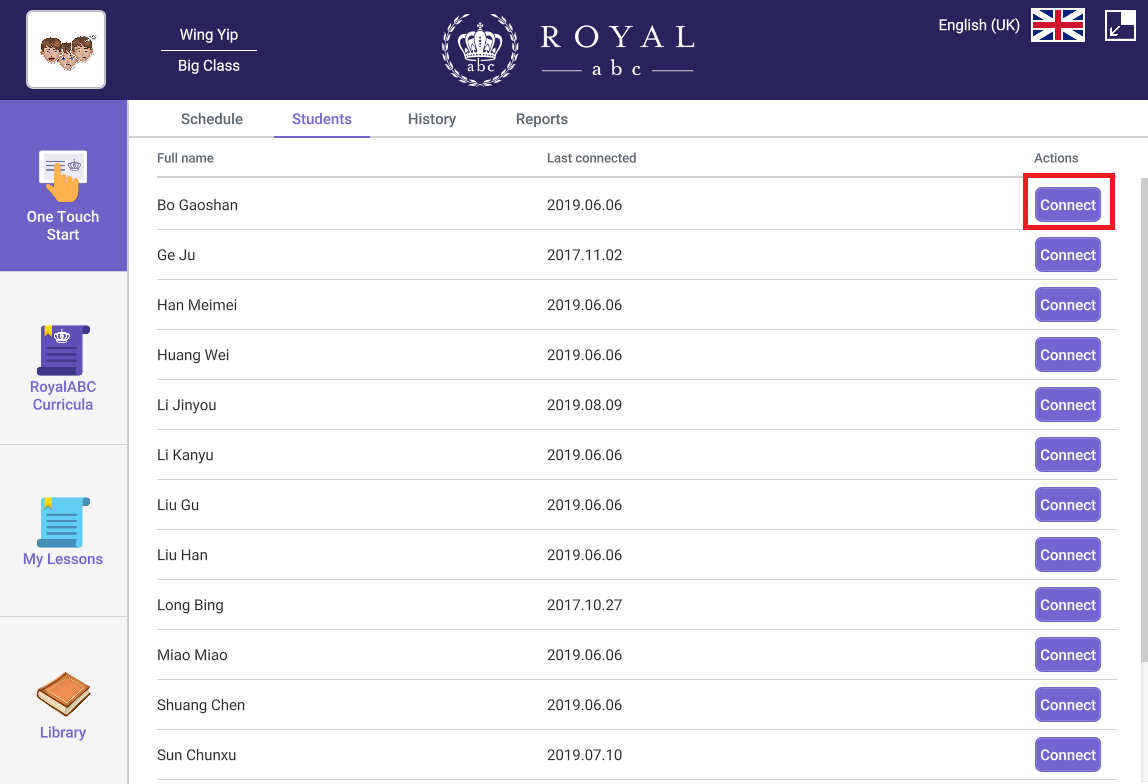
Task: Click the Royal ABC crown logo
Action: [480, 50]
